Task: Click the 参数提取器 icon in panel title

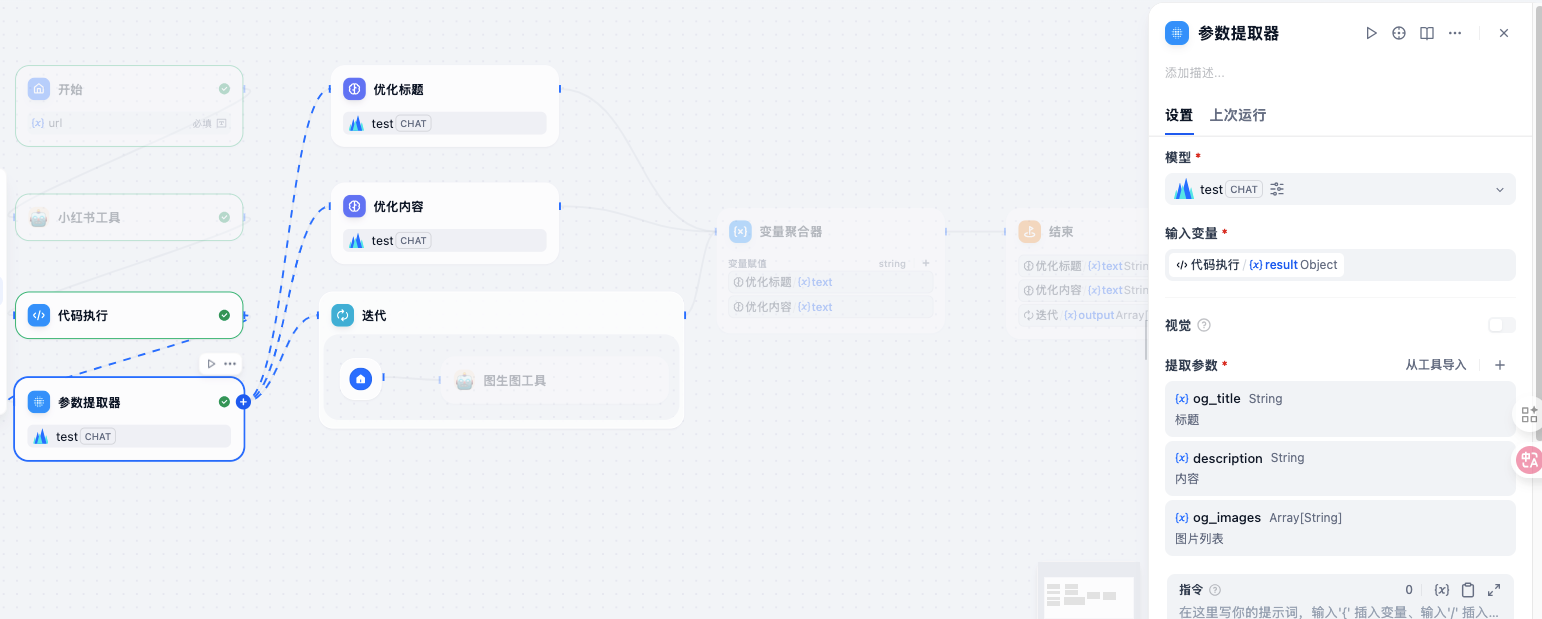Action: (x=1177, y=33)
